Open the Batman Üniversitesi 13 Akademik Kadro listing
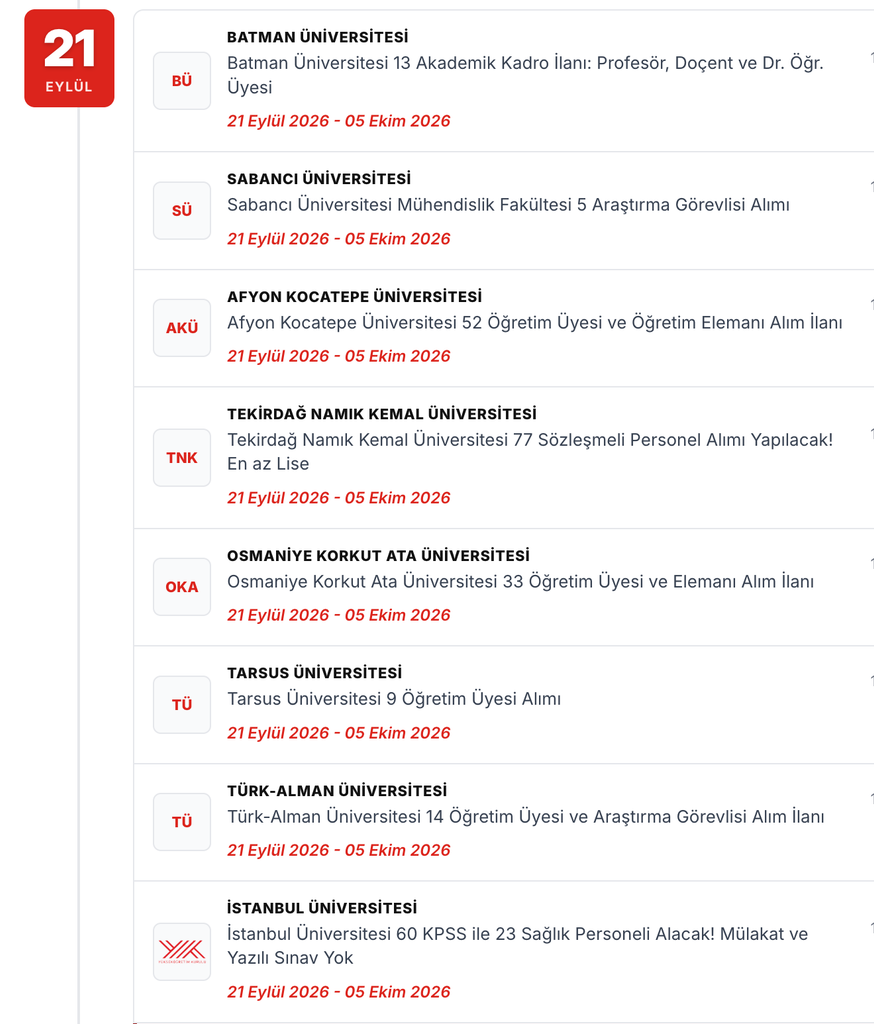The width and height of the screenshot is (874, 1024). (525, 75)
